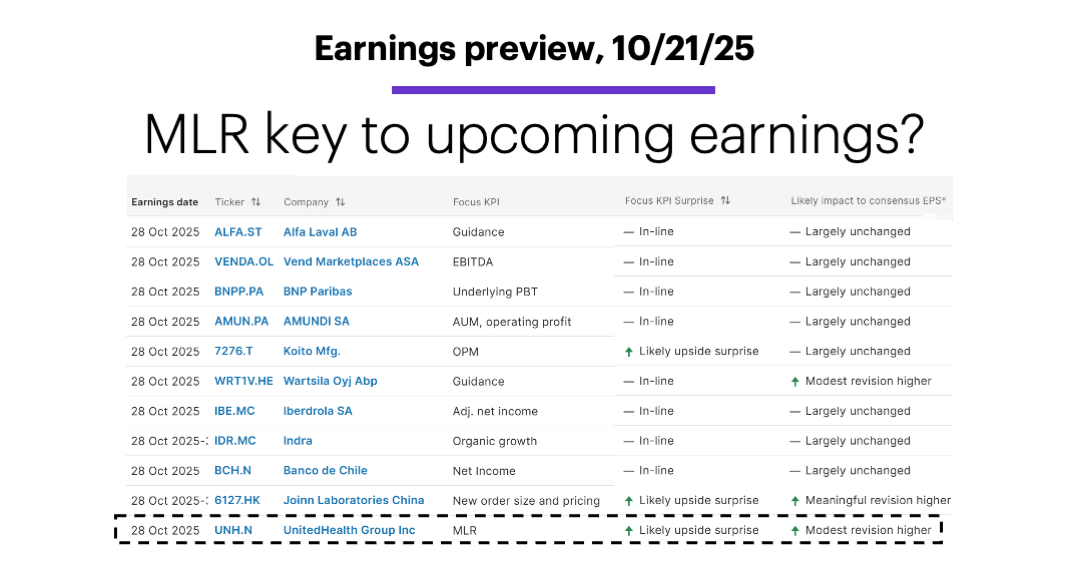Click Likely impact to consensus EPS header
The width and height of the screenshot is (1080, 565).
[868, 201]
